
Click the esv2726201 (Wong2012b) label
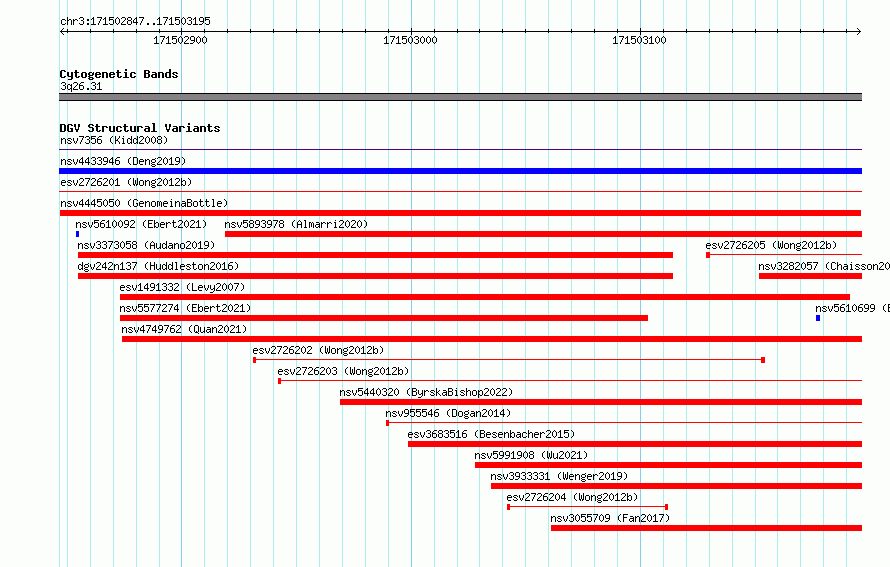[x=126, y=182]
